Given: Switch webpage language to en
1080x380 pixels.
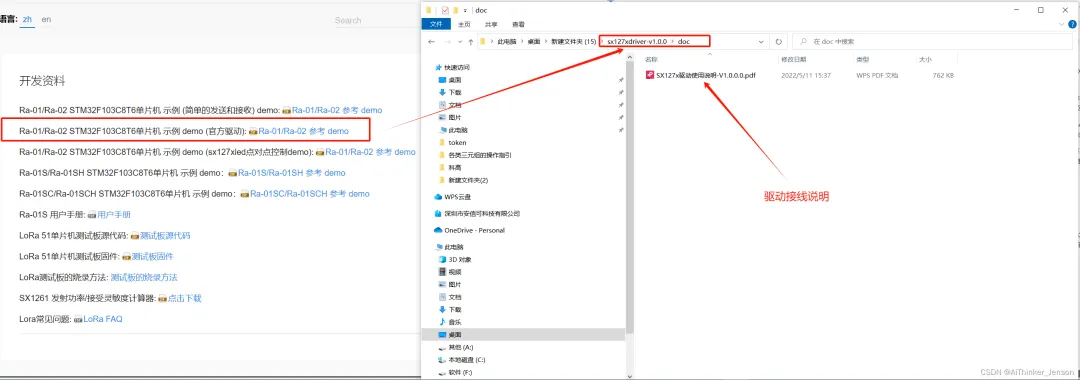Looking at the screenshot, I should pyautogui.click(x=46, y=19).
